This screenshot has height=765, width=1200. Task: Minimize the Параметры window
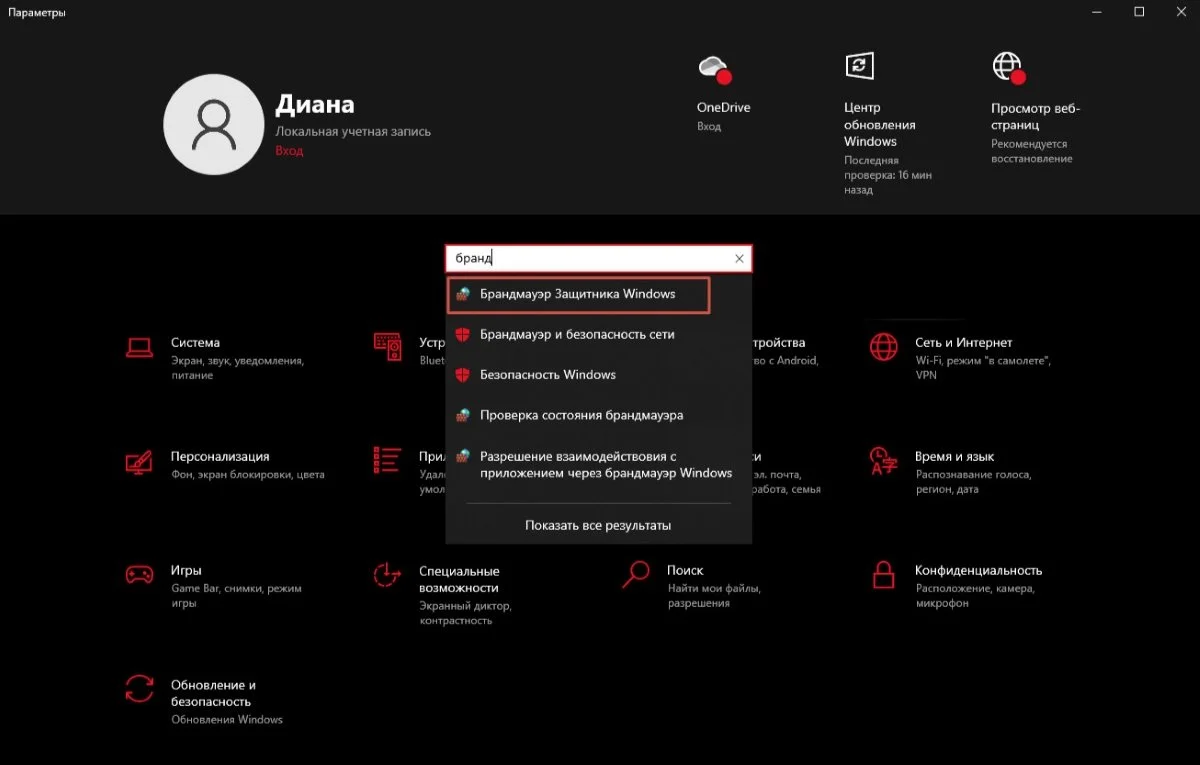click(1096, 12)
